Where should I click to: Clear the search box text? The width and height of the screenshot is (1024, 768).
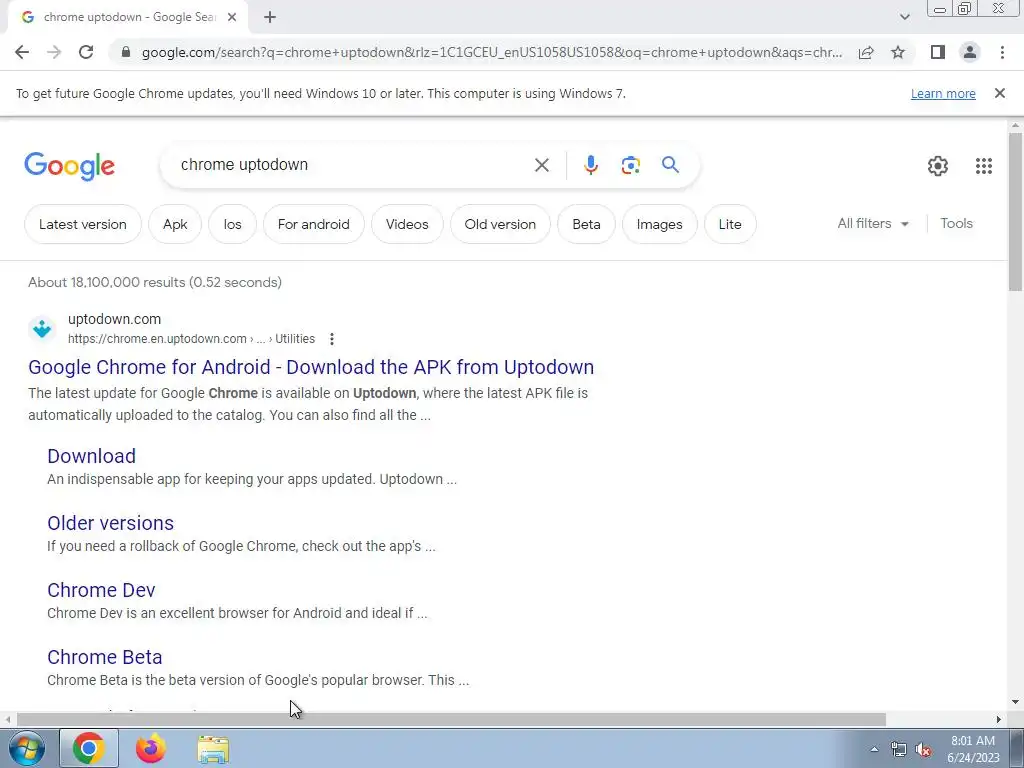[x=541, y=165]
